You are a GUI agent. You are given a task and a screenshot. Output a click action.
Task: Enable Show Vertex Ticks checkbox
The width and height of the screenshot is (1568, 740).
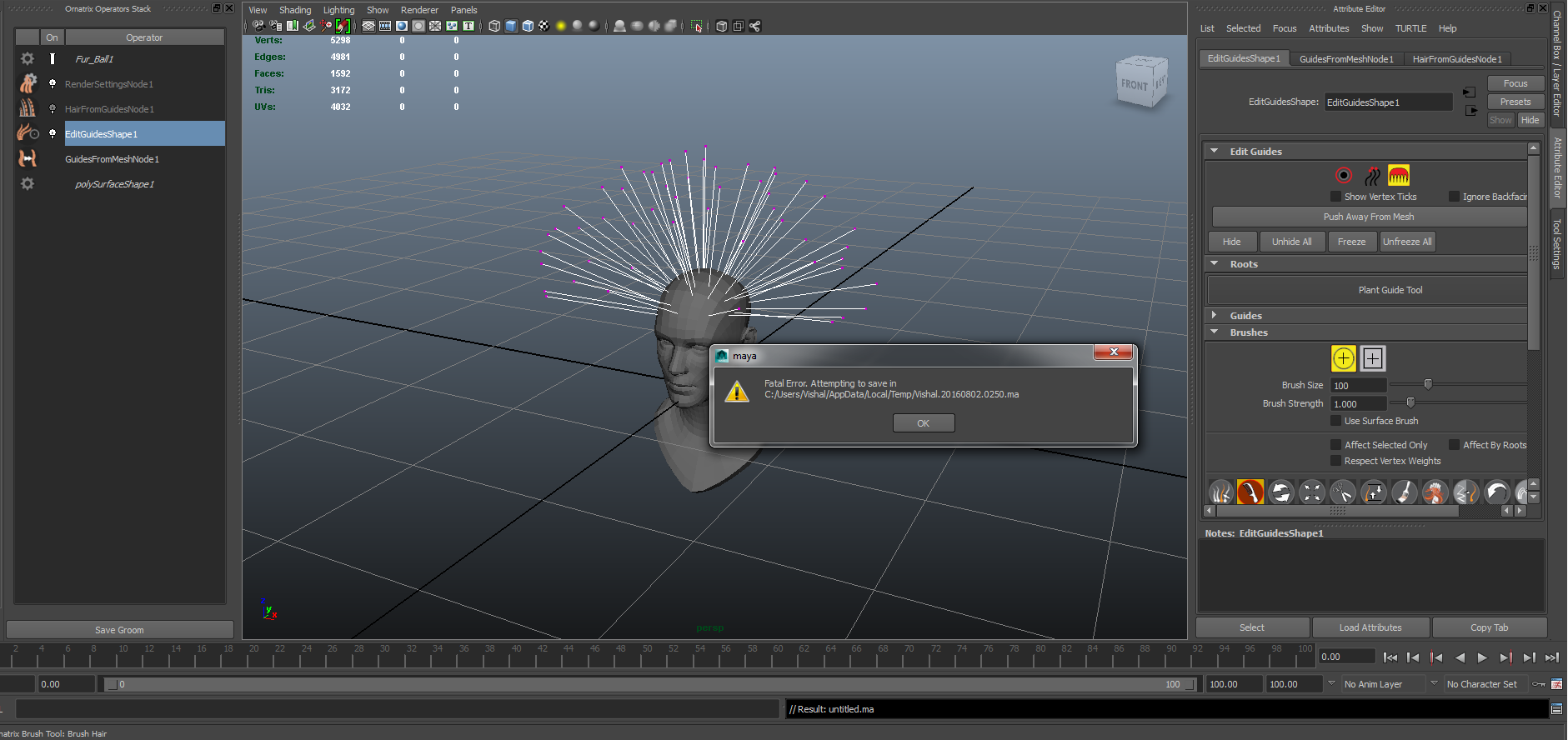tap(1335, 197)
